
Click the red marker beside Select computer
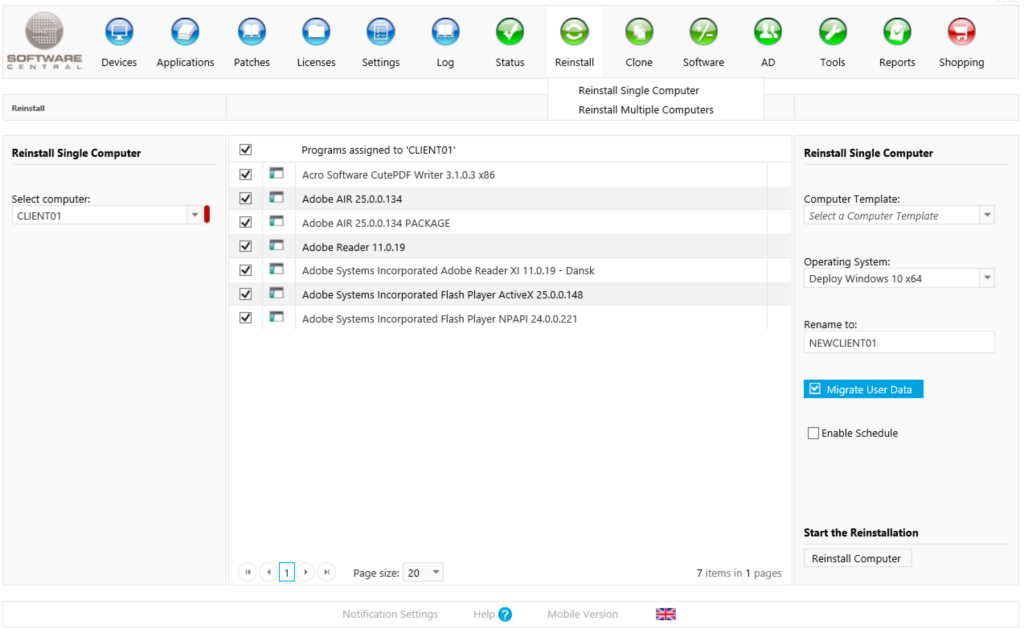pos(207,214)
